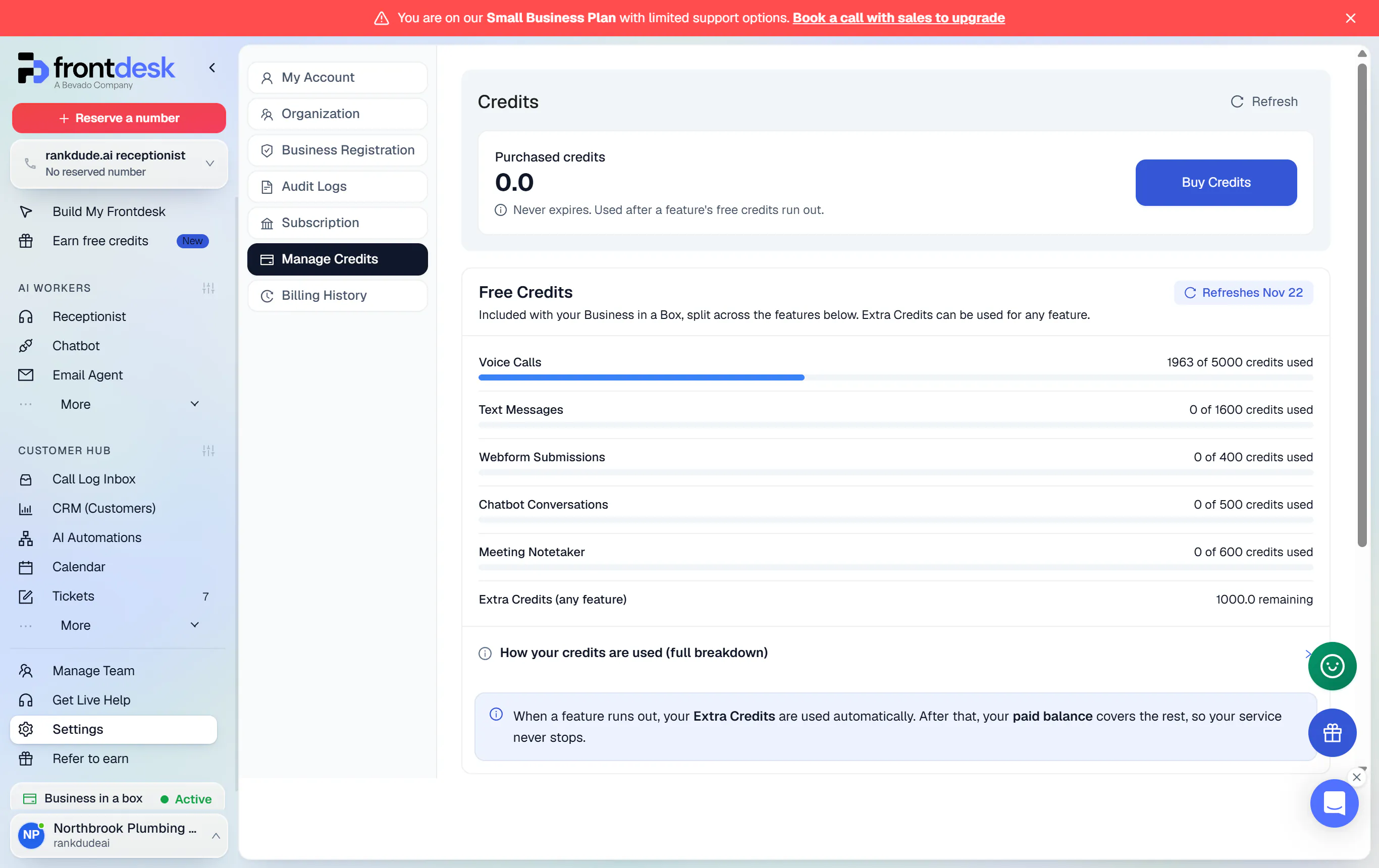The height and width of the screenshot is (868, 1379).
Task: Follow Book a call with sales link
Action: coord(898,18)
